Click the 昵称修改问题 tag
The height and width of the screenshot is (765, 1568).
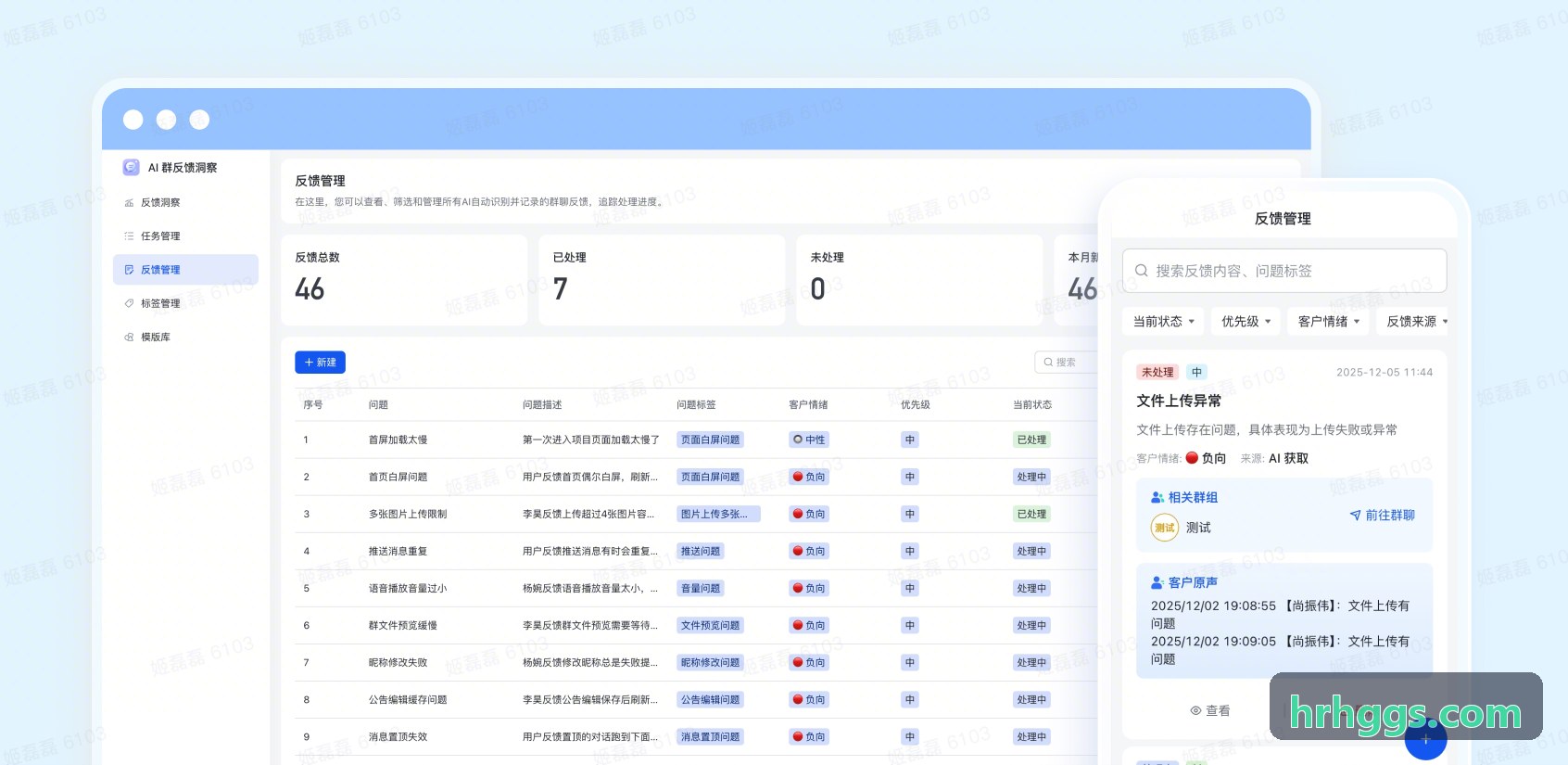(711, 662)
